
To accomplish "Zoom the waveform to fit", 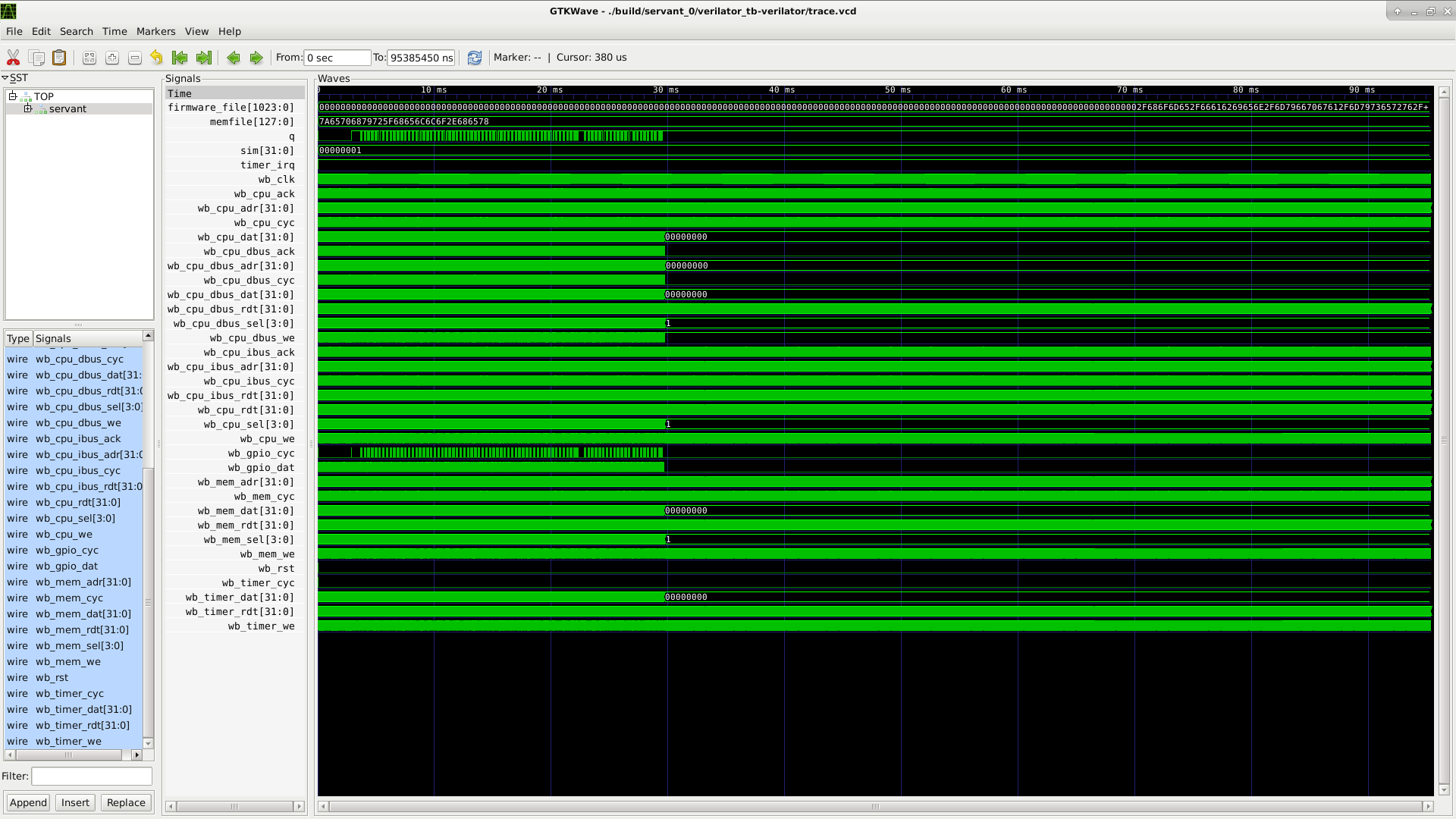I will tap(89, 57).
